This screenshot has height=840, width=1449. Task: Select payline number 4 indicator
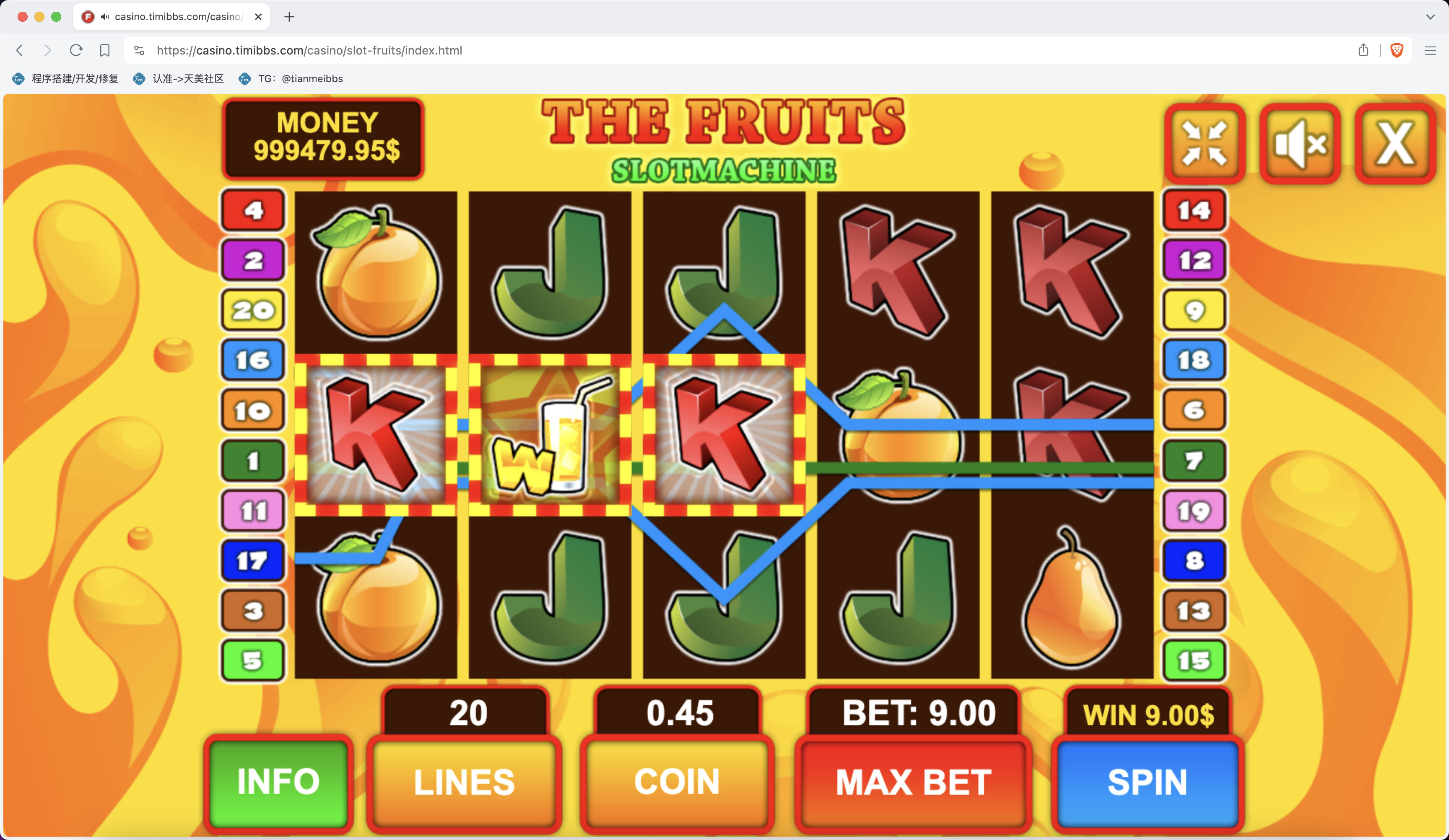[x=253, y=210]
